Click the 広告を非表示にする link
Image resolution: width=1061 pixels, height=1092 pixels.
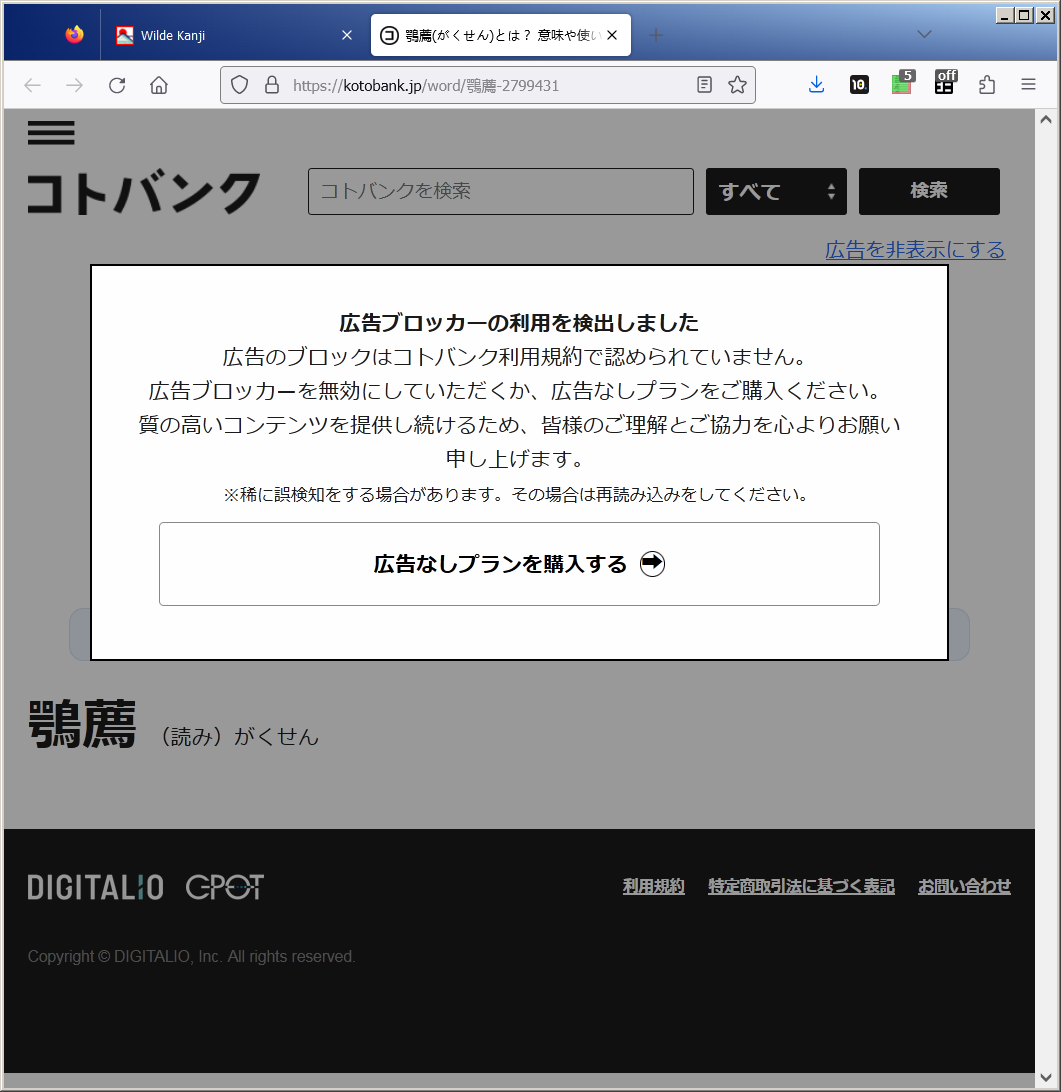(915, 250)
